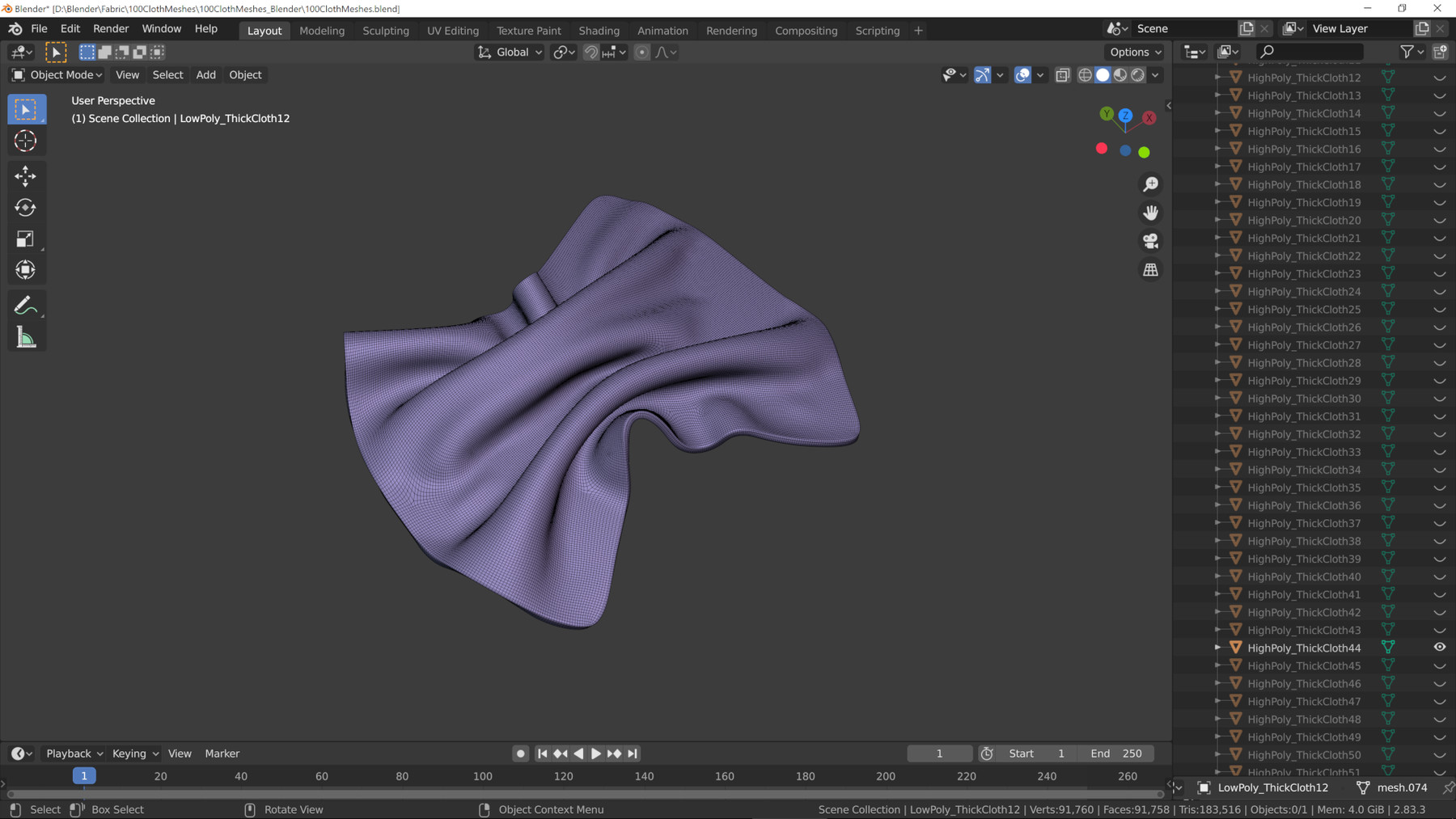The width and height of the screenshot is (1456, 819).
Task: Pick the Measure ruler tool
Action: click(26, 338)
